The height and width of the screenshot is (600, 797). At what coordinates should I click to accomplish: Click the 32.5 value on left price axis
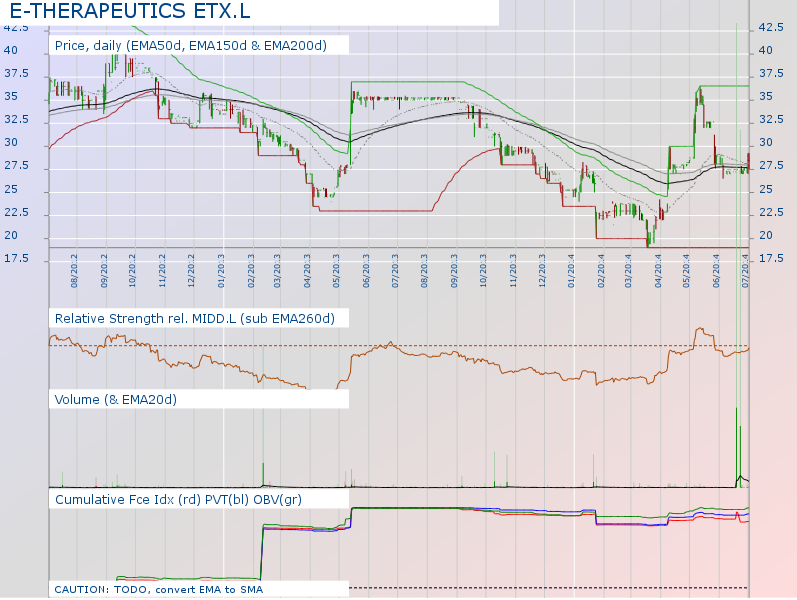click(17, 119)
